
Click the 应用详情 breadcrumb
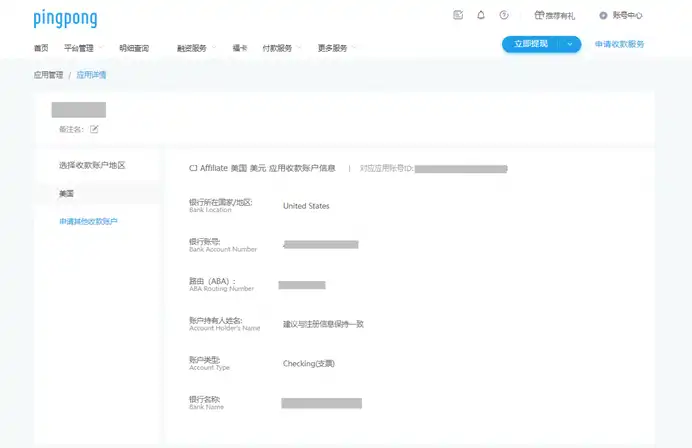[x=91, y=75]
